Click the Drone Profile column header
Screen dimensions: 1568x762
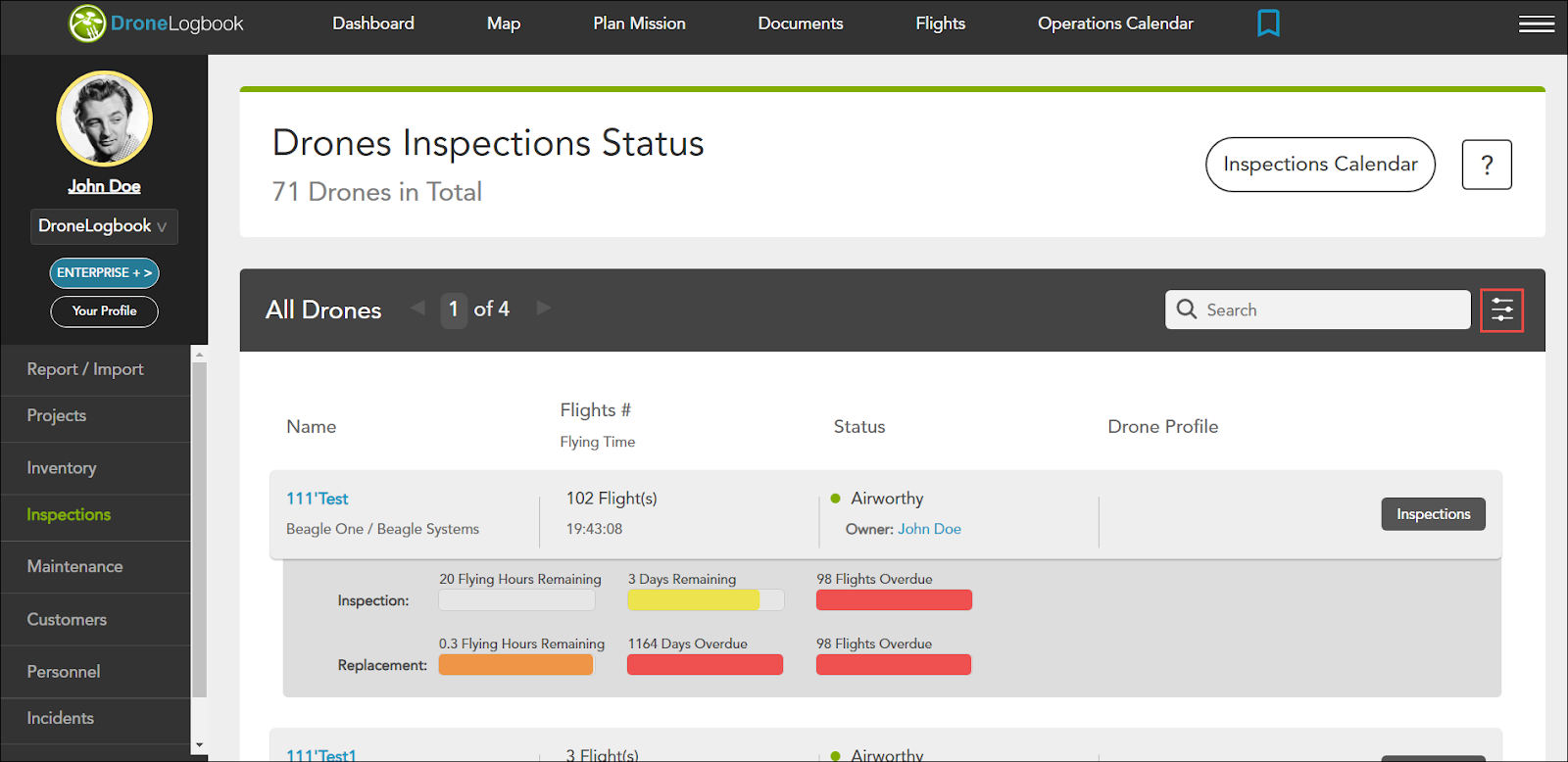pyautogui.click(x=1163, y=427)
